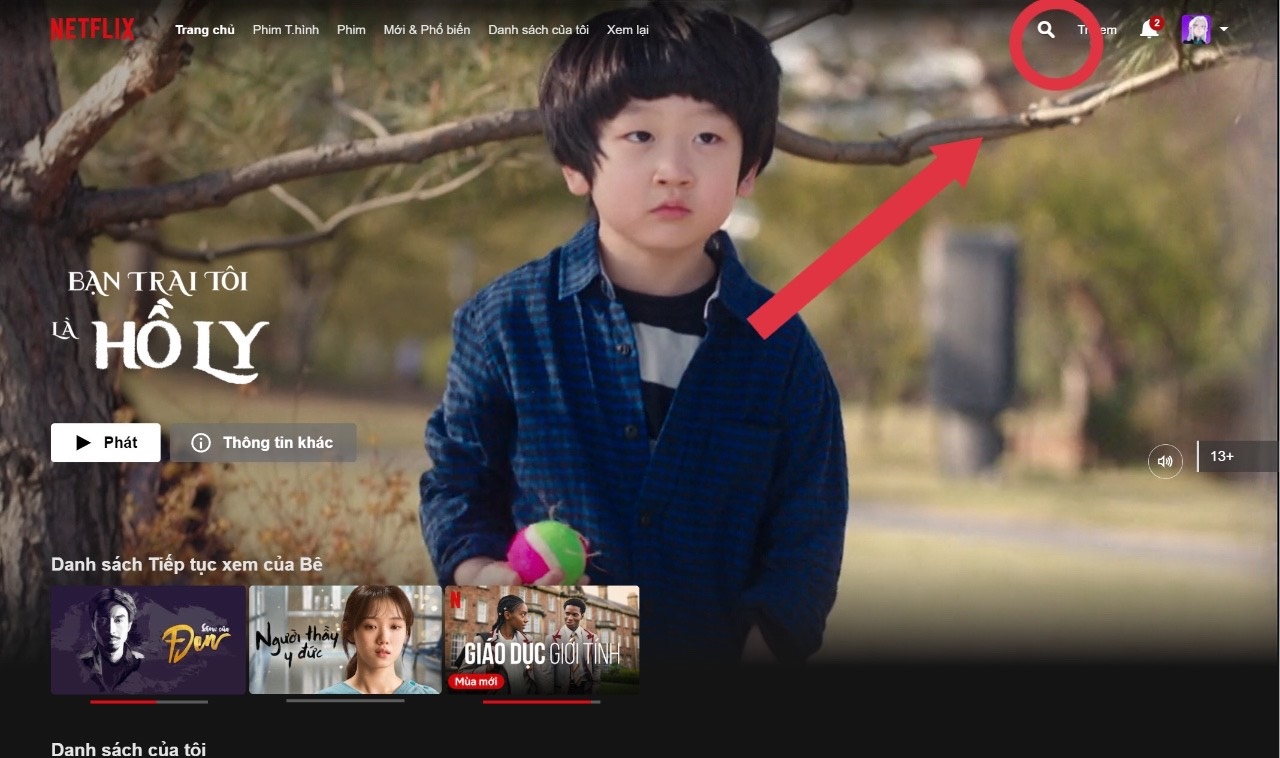Click the Phát play button

coord(106,442)
